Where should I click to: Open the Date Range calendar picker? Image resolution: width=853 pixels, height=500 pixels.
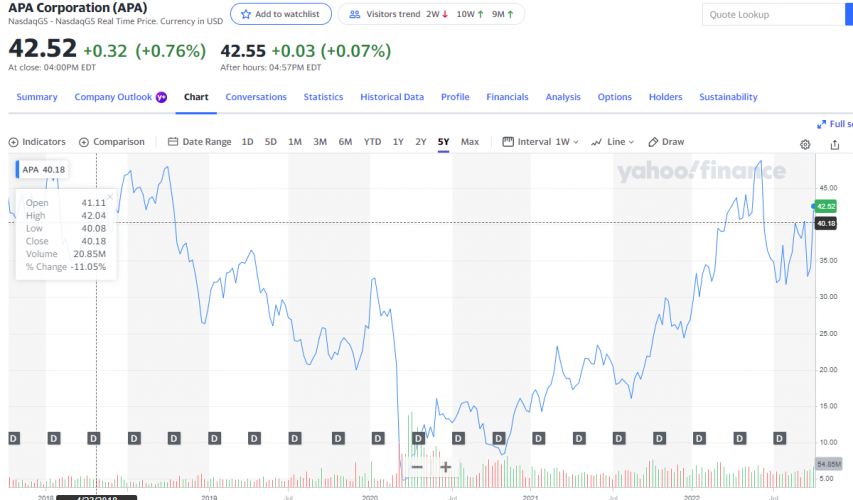coord(200,142)
